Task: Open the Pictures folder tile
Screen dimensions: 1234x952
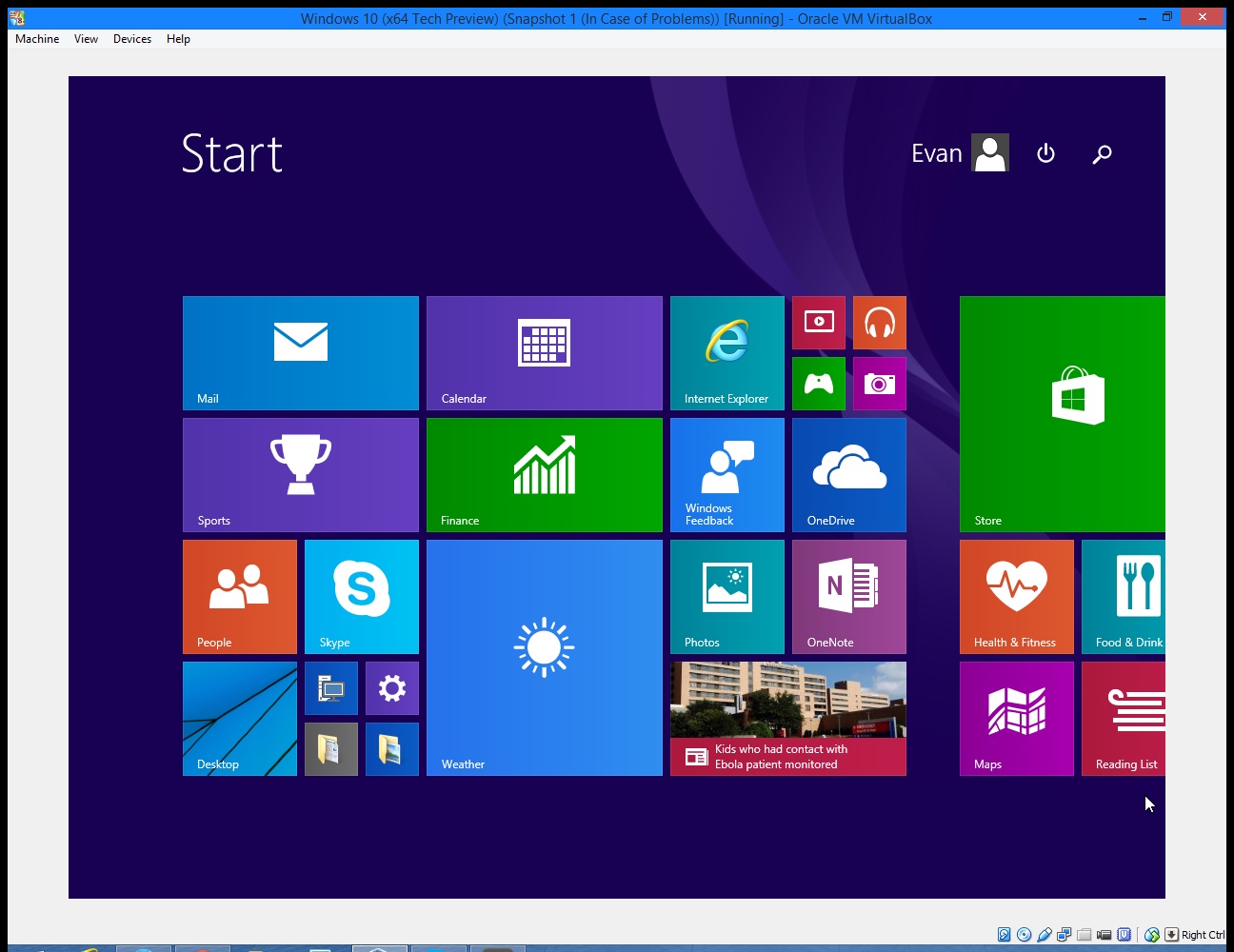Action: [x=392, y=749]
